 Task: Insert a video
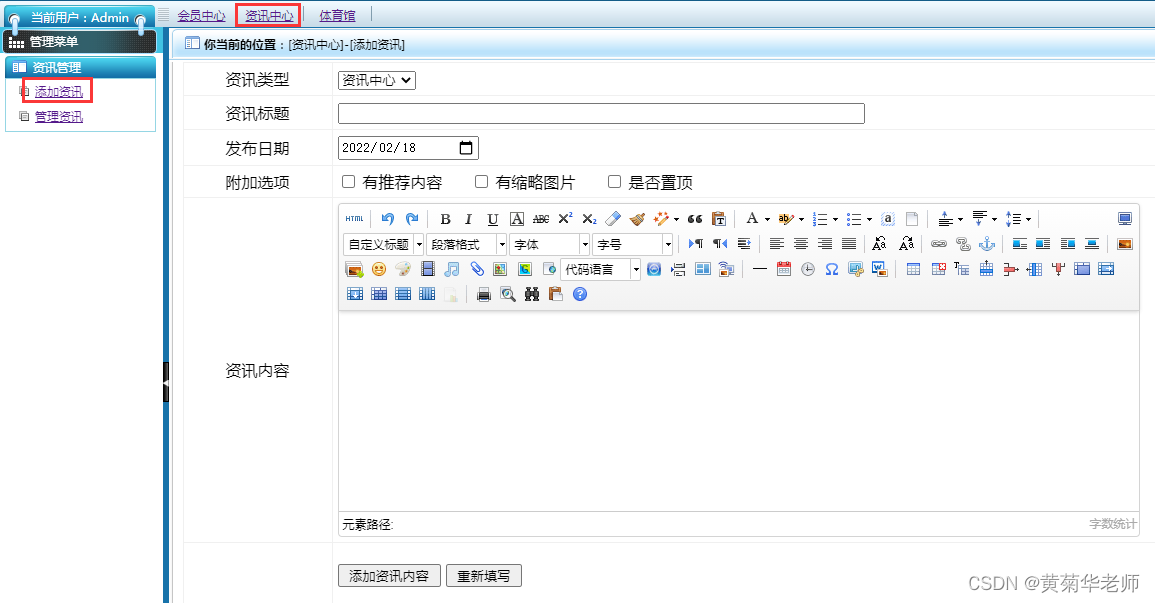427,269
